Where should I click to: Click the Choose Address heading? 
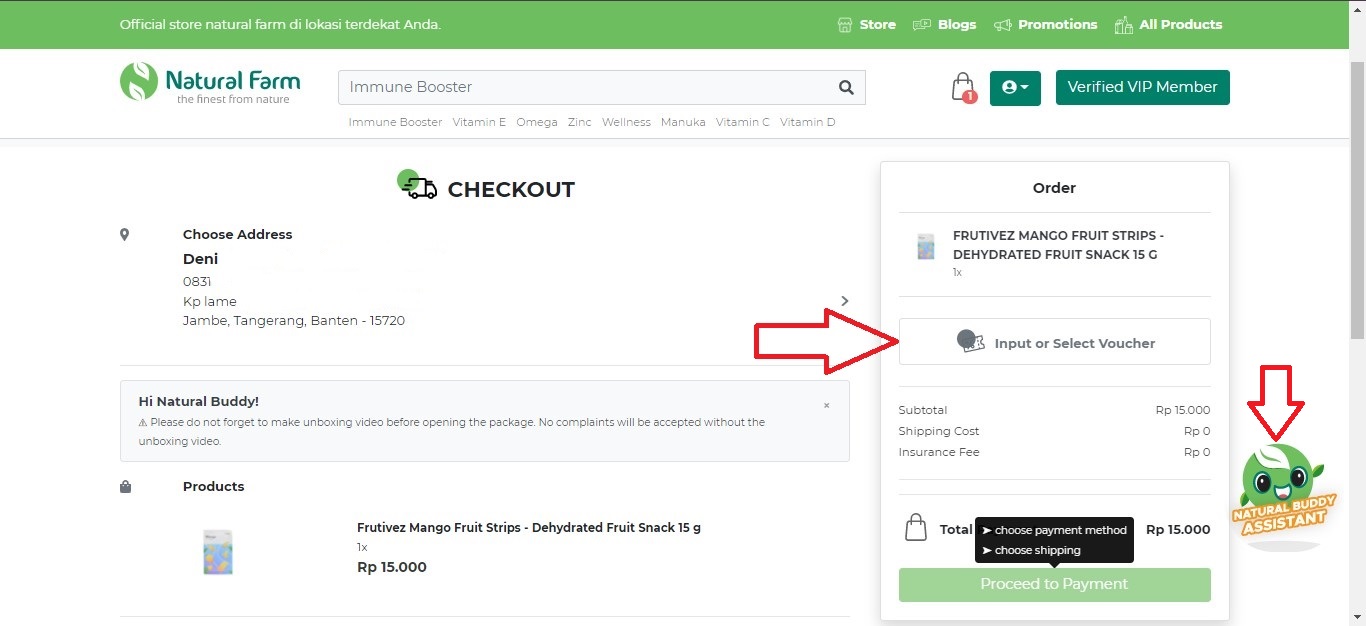tap(238, 234)
